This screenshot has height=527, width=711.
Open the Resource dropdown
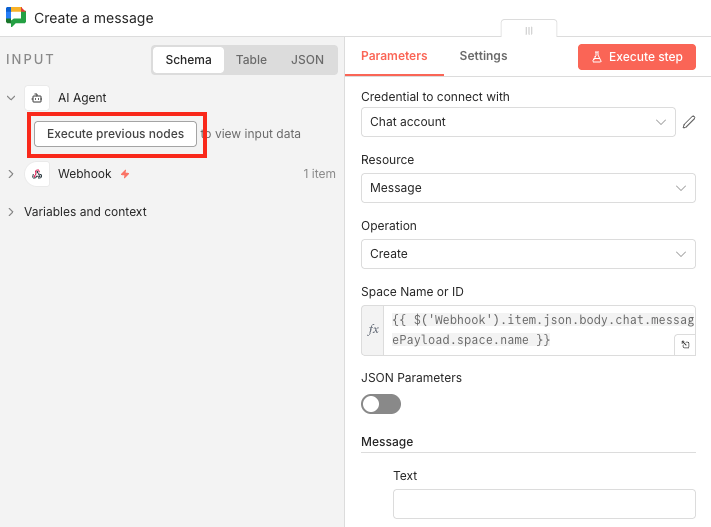tap(527, 188)
